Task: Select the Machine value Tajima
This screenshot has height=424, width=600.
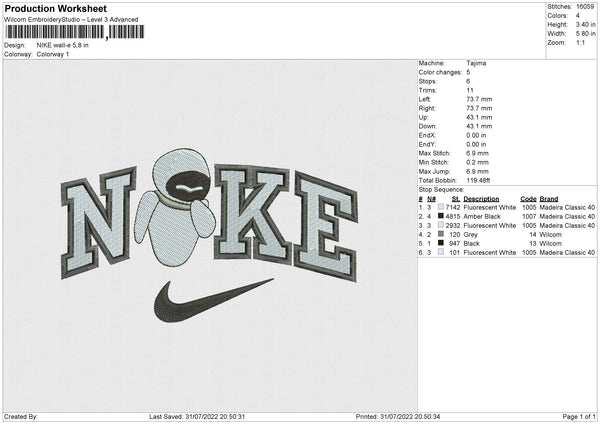Action: 476,63
